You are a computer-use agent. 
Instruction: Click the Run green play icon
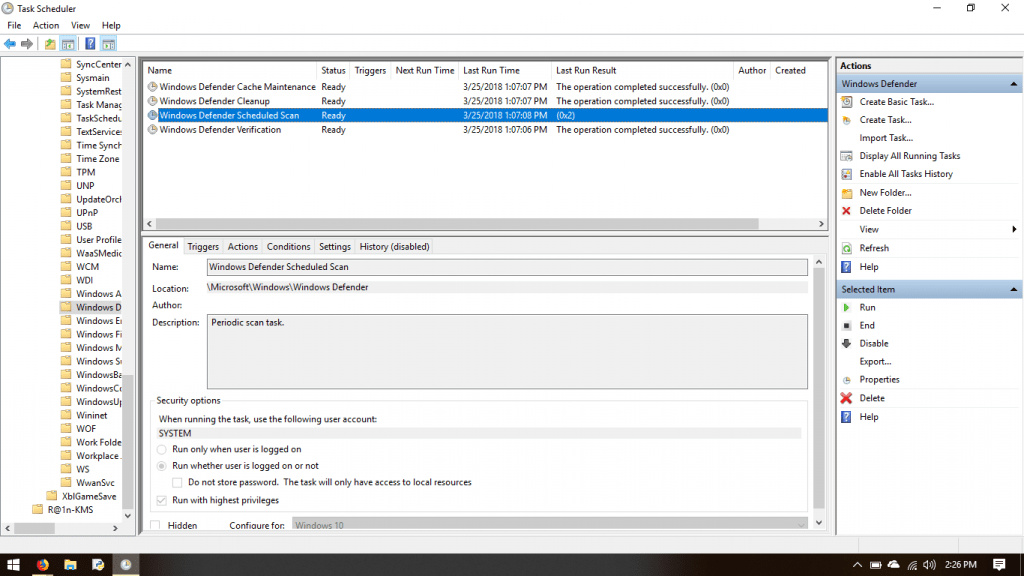[847, 308]
